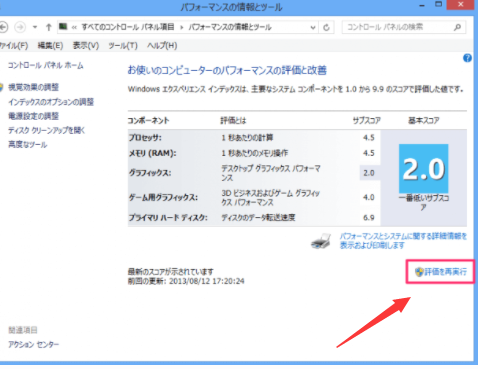This screenshot has height=369, width=478.
Task: Open help via blue question mark icon
Action: tap(467, 58)
